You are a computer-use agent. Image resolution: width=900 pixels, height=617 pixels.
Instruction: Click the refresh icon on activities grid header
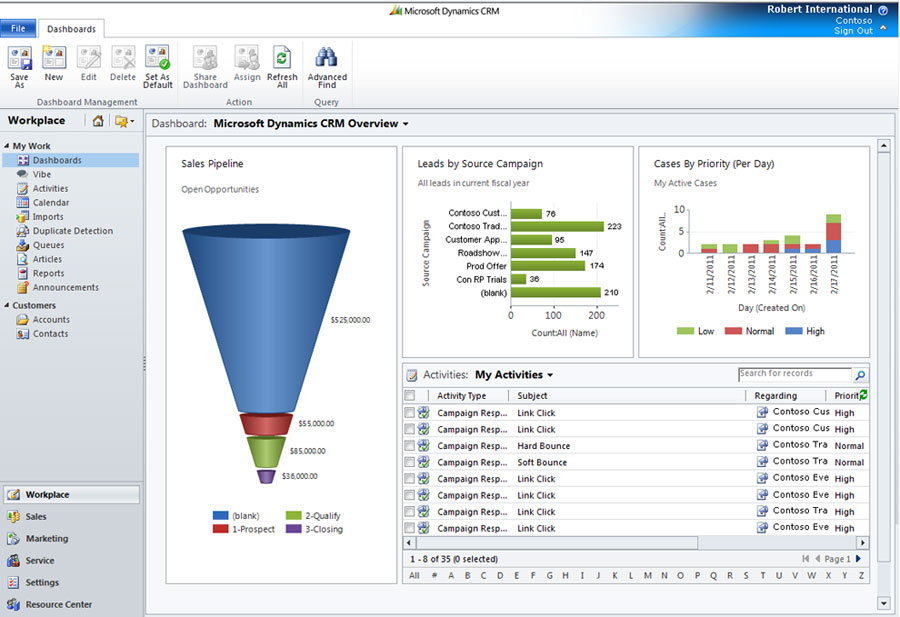(x=863, y=395)
